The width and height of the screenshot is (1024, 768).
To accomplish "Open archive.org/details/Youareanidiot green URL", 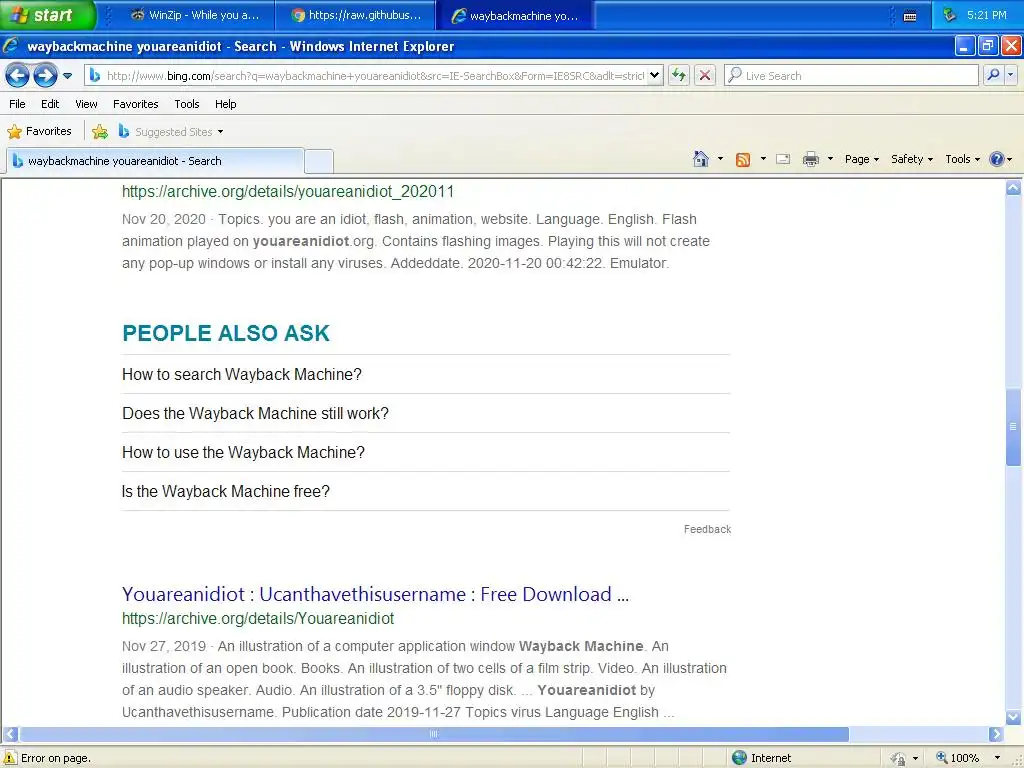I will tap(258, 618).
